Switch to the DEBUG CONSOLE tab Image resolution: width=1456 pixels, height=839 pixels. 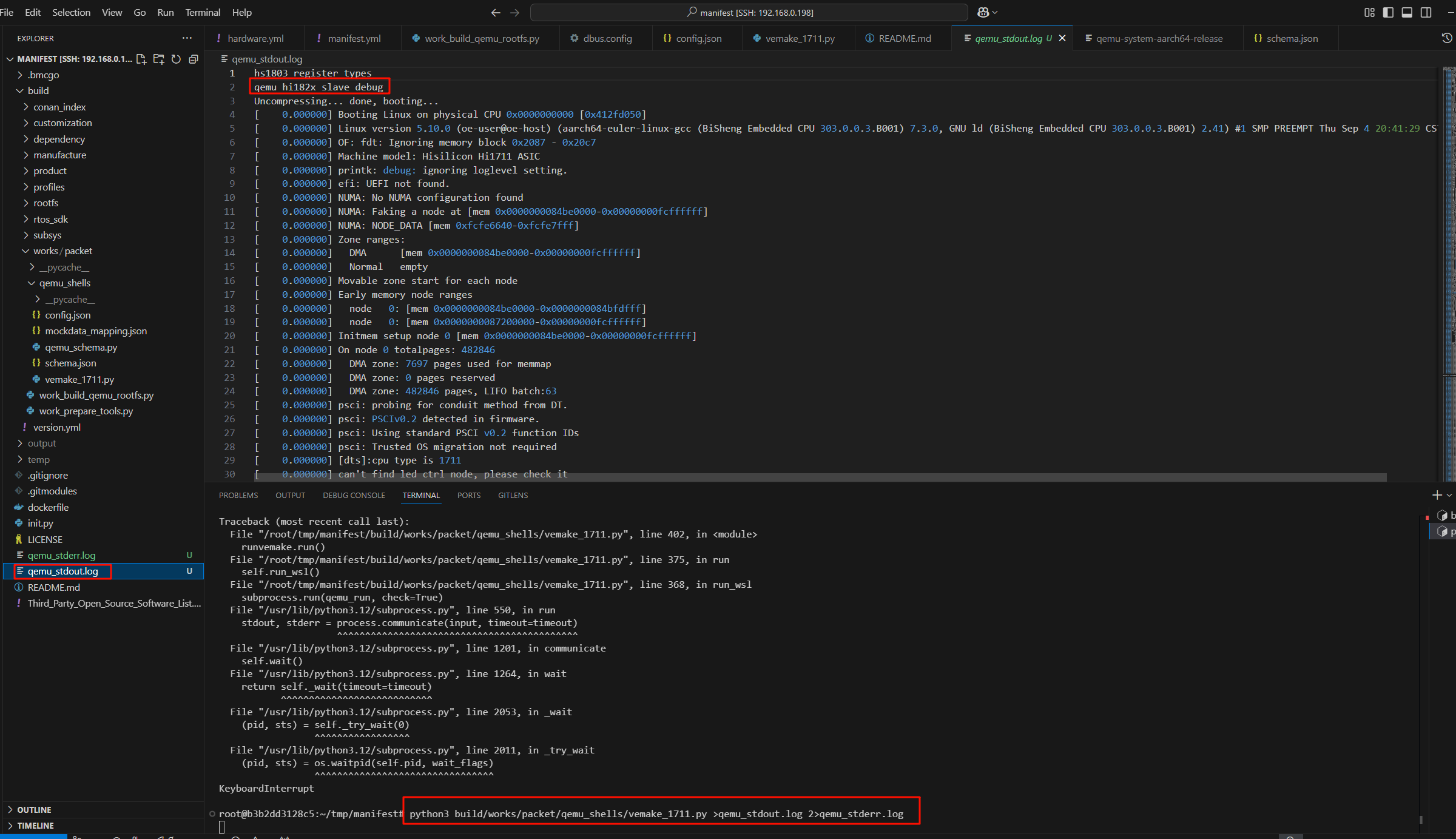pos(354,495)
